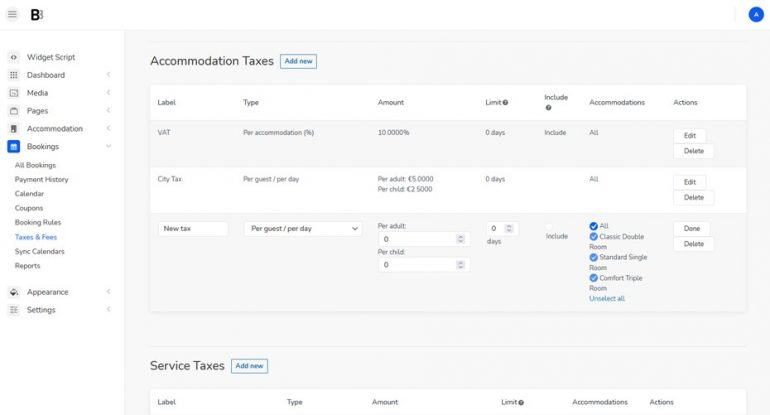Click help icon beside Service Taxes Limit

click(521, 402)
